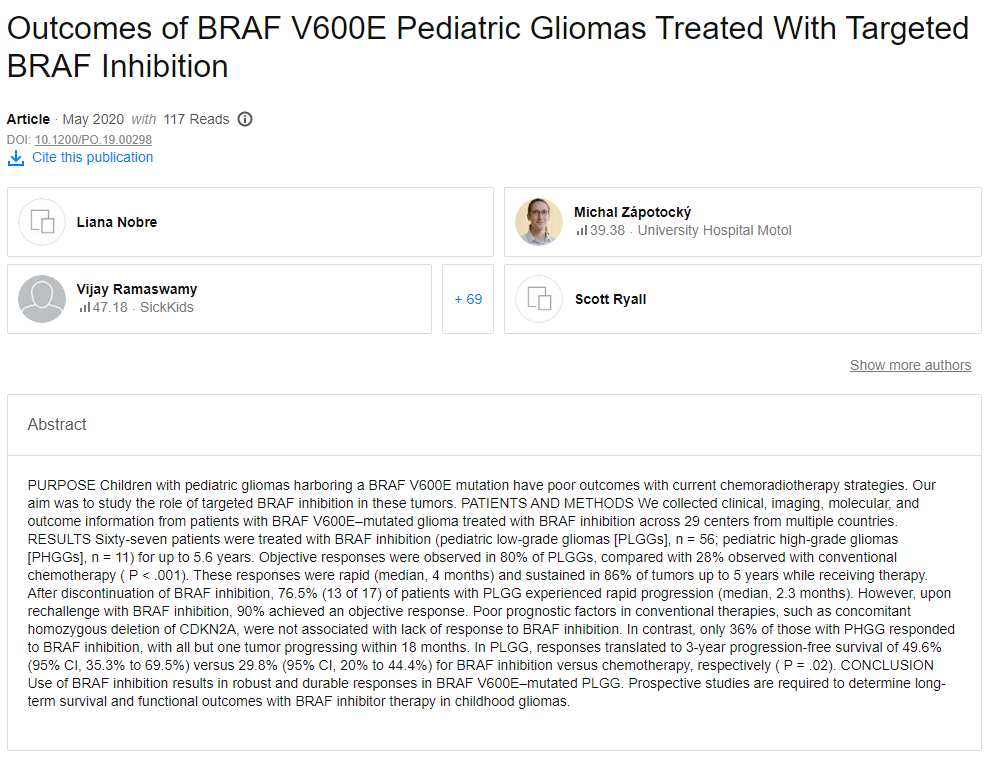987x759 pixels.
Task: Click the score bar icon next to 47.18
Action: click(x=84, y=308)
